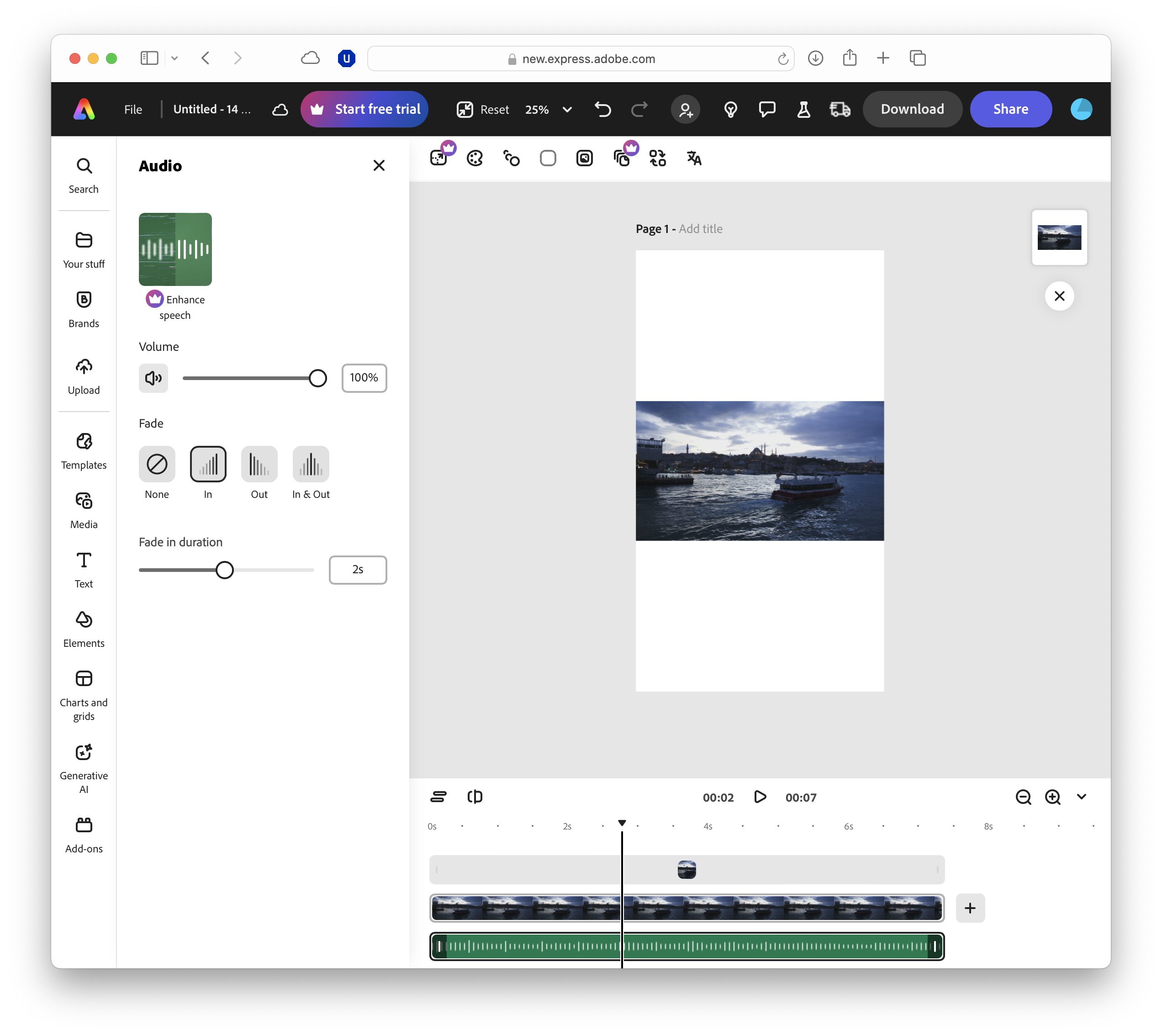The width and height of the screenshot is (1162, 1036).
Task: Open the Elements panel
Action: coord(84,629)
